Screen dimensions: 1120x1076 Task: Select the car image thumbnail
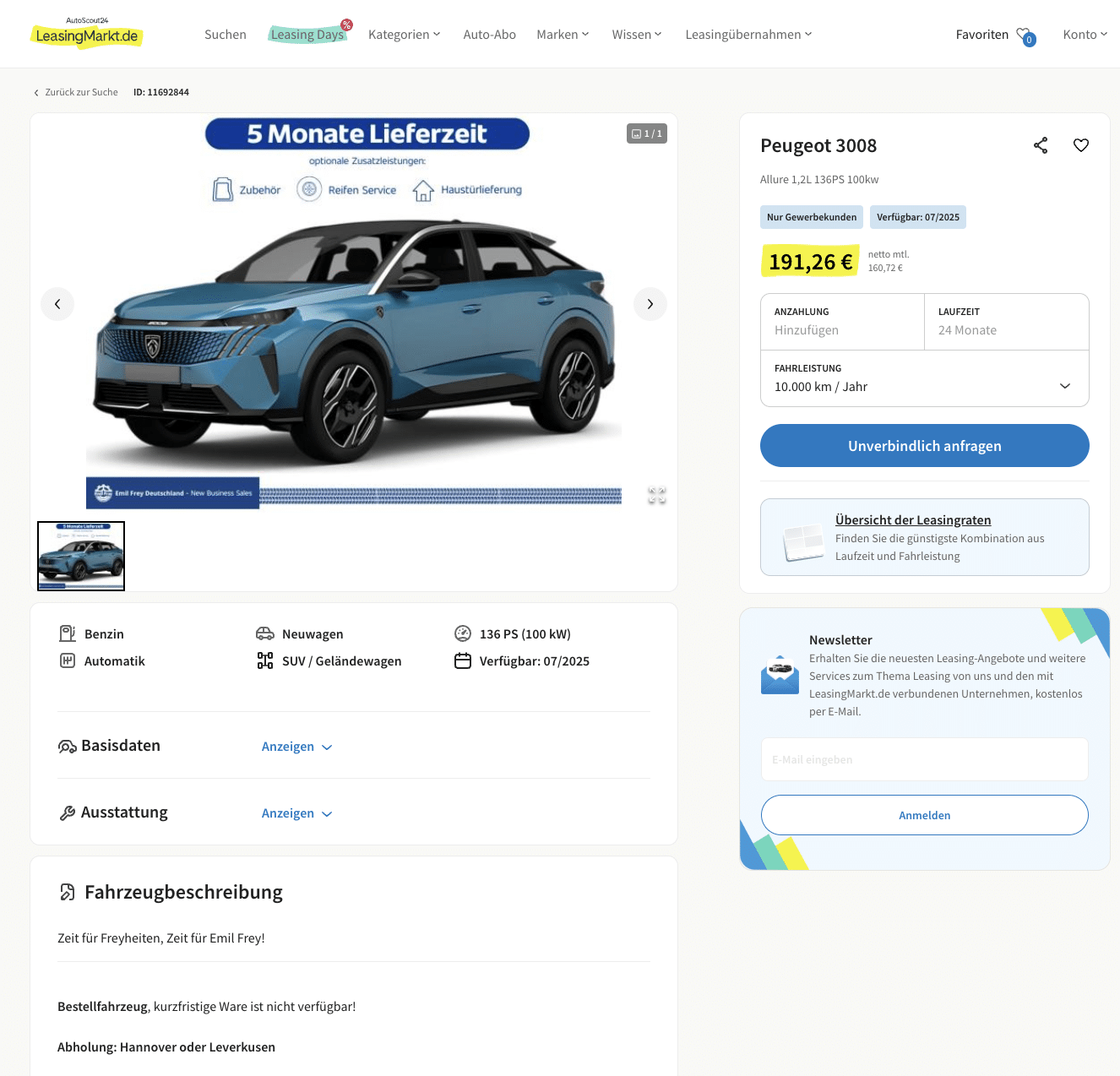[81, 556]
